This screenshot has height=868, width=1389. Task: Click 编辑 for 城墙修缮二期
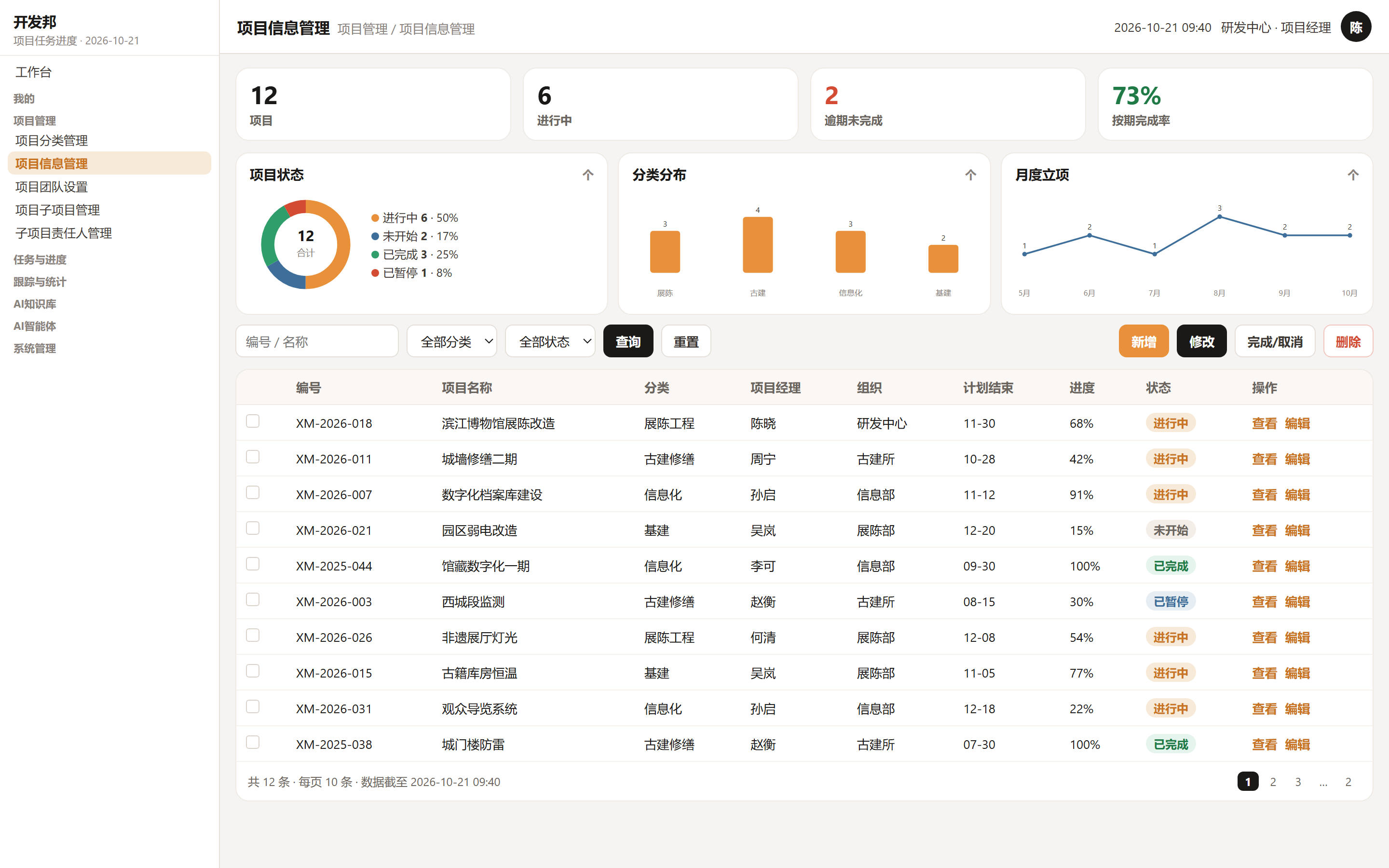(x=1297, y=459)
